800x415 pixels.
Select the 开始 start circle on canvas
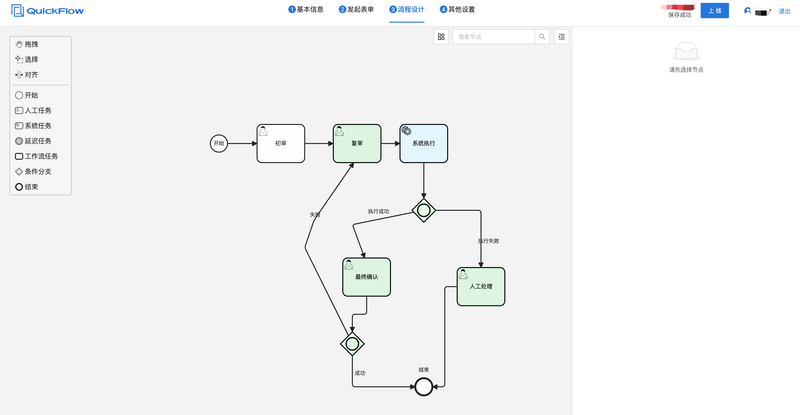pyautogui.click(x=219, y=143)
